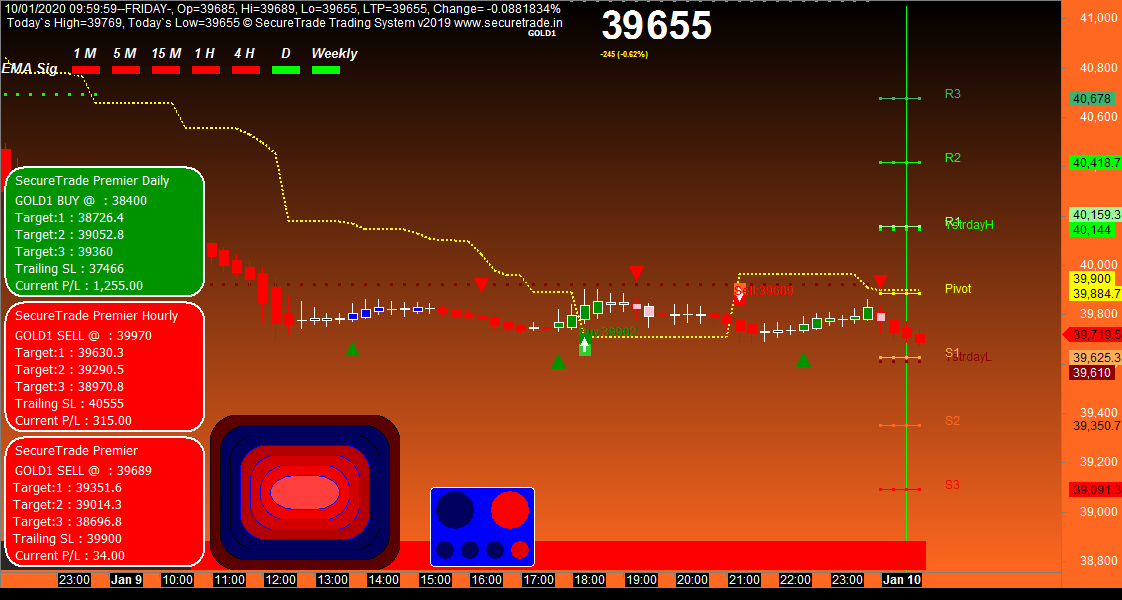Click the S3 support level label

click(952, 484)
